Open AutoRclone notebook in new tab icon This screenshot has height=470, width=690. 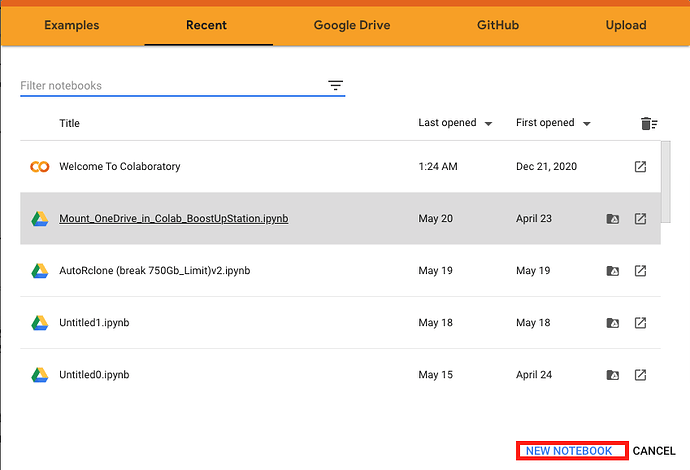(640, 270)
